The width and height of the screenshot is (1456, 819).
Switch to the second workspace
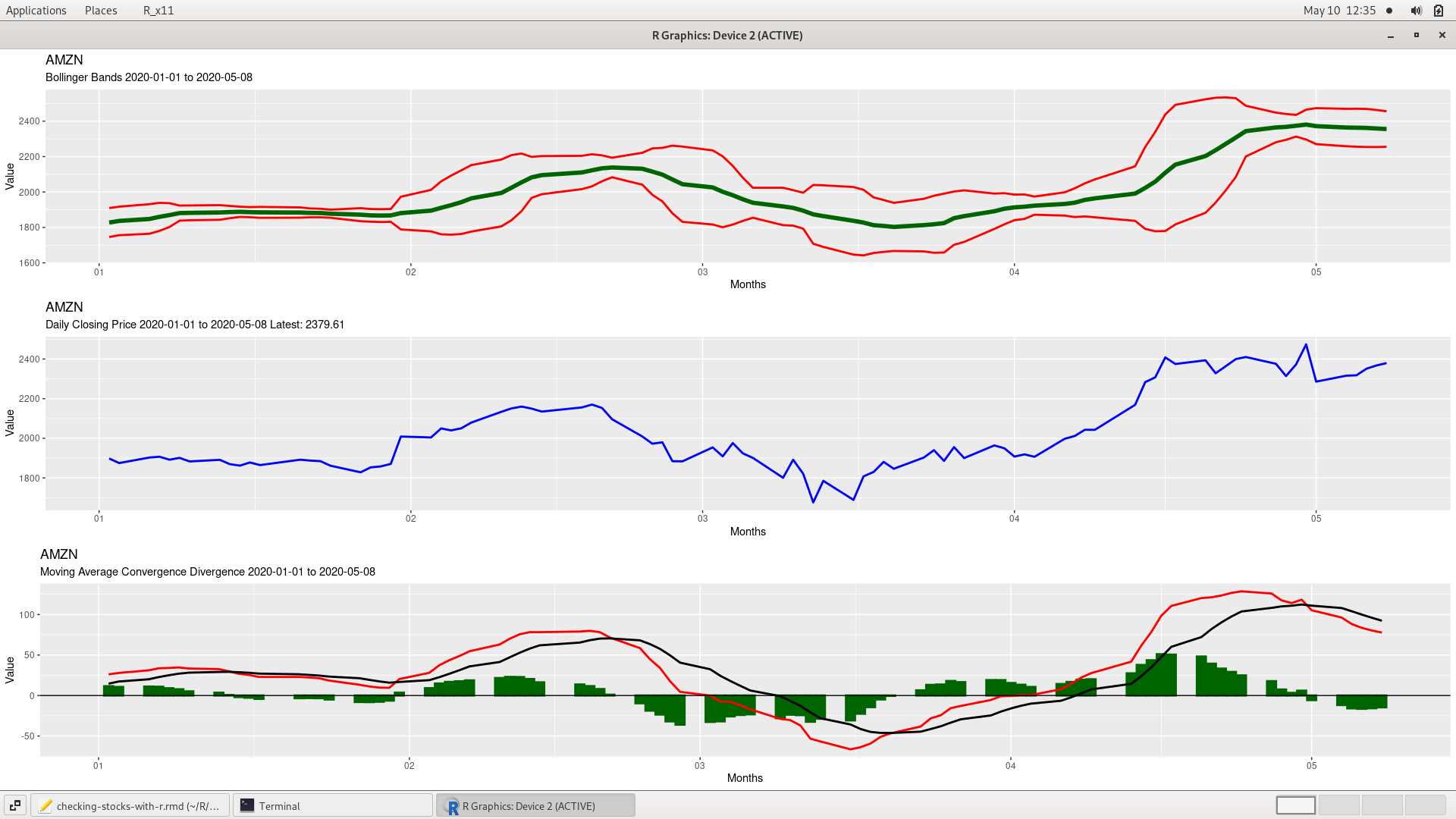1338,805
